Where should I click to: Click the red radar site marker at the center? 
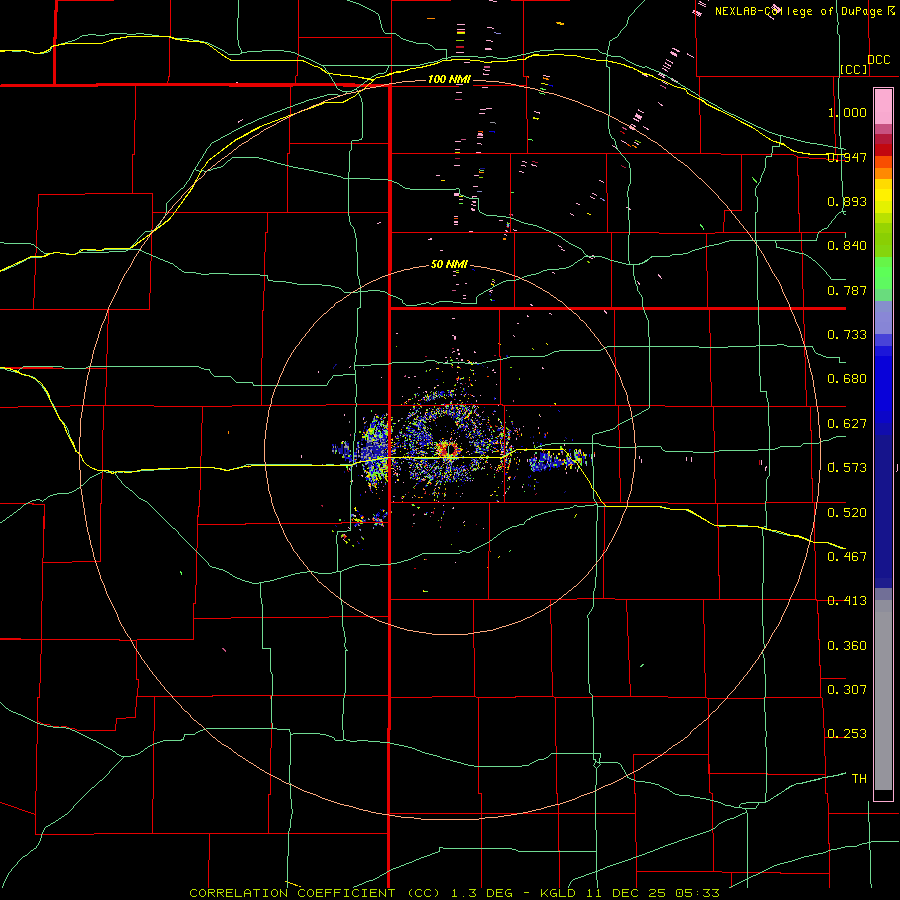[448, 449]
